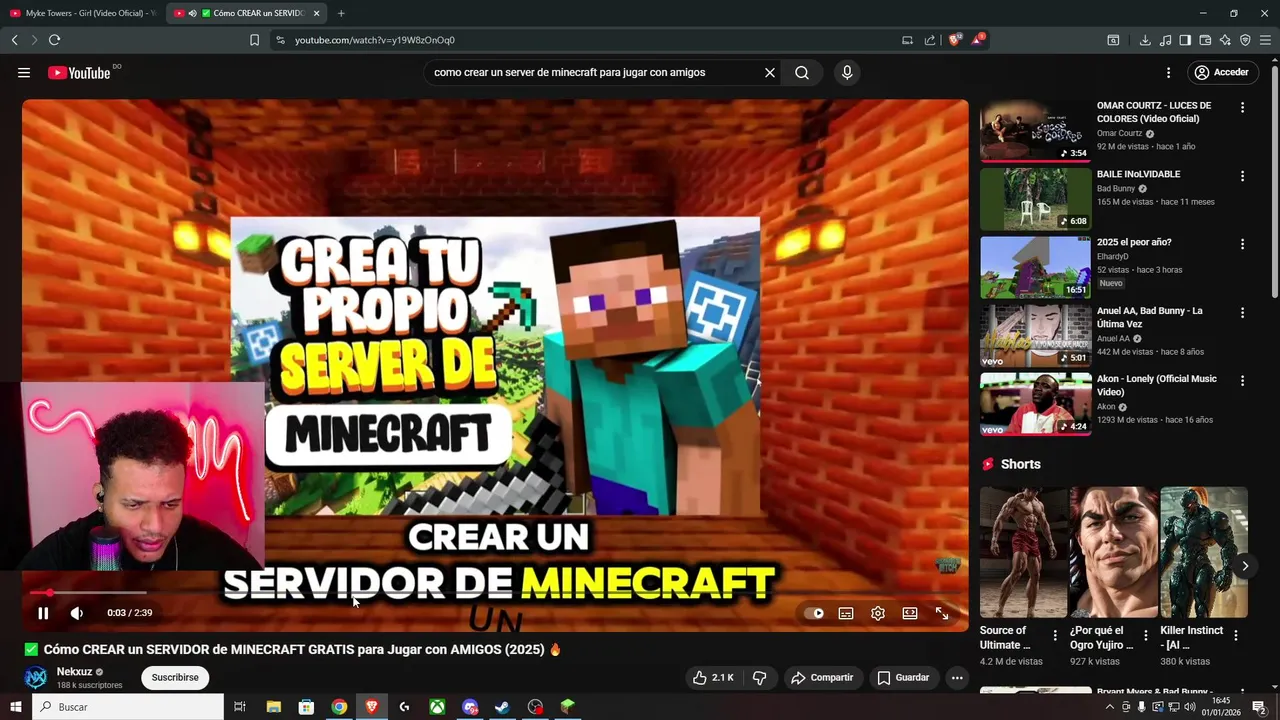Open options for Anuel AA La Última Vez
This screenshot has width=1280, height=720.
(1243, 313)
